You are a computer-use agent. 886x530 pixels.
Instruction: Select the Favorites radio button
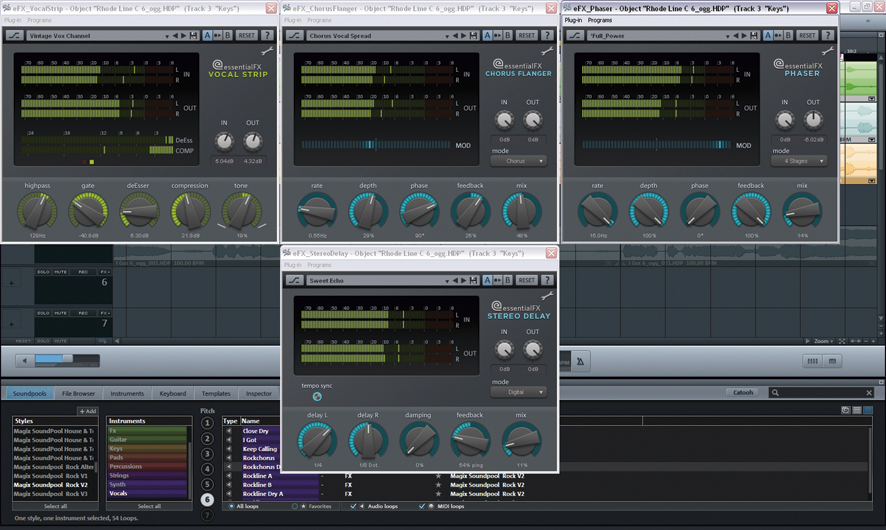(295, 506)
